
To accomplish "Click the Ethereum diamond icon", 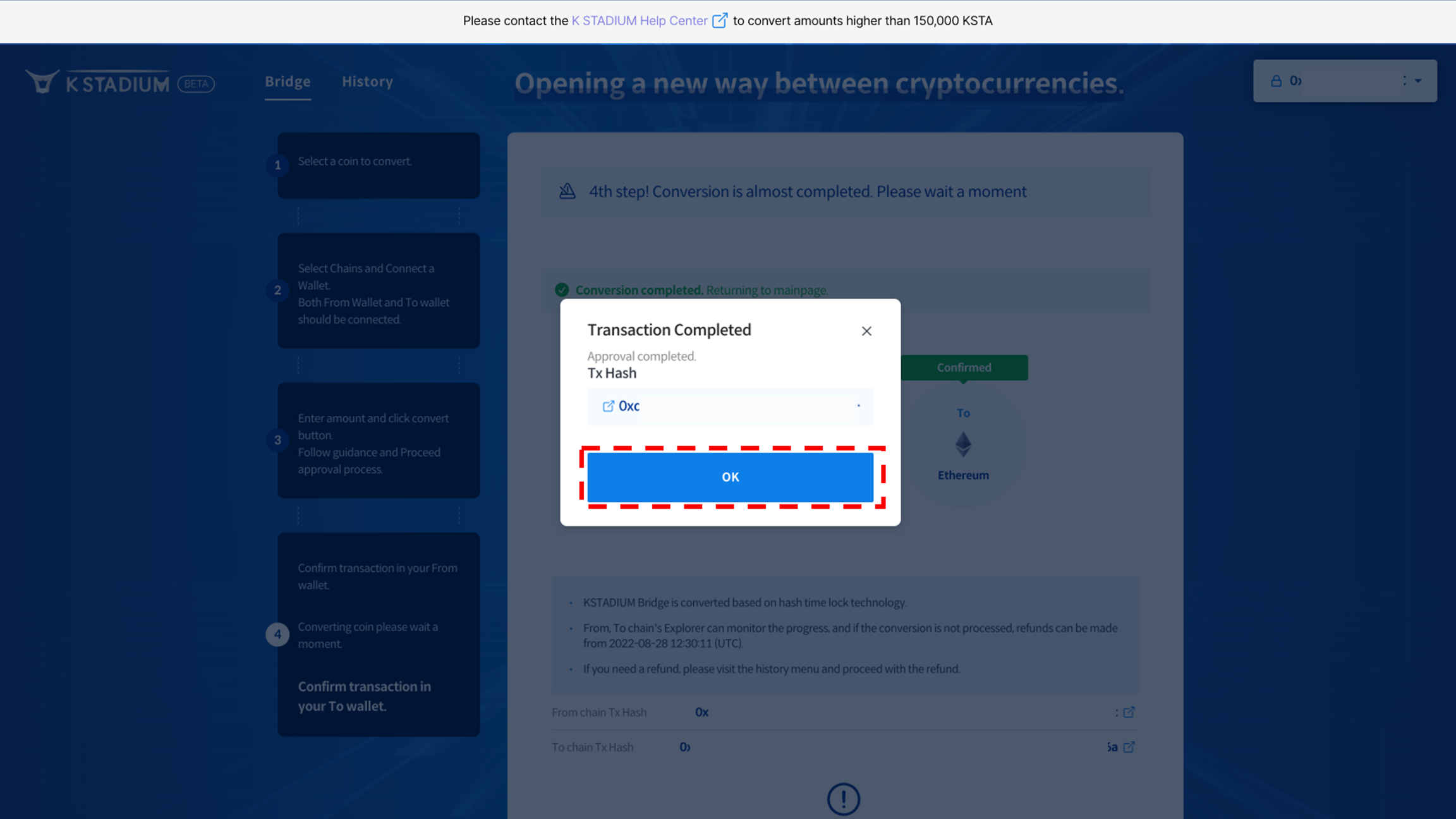I will 963,444.
